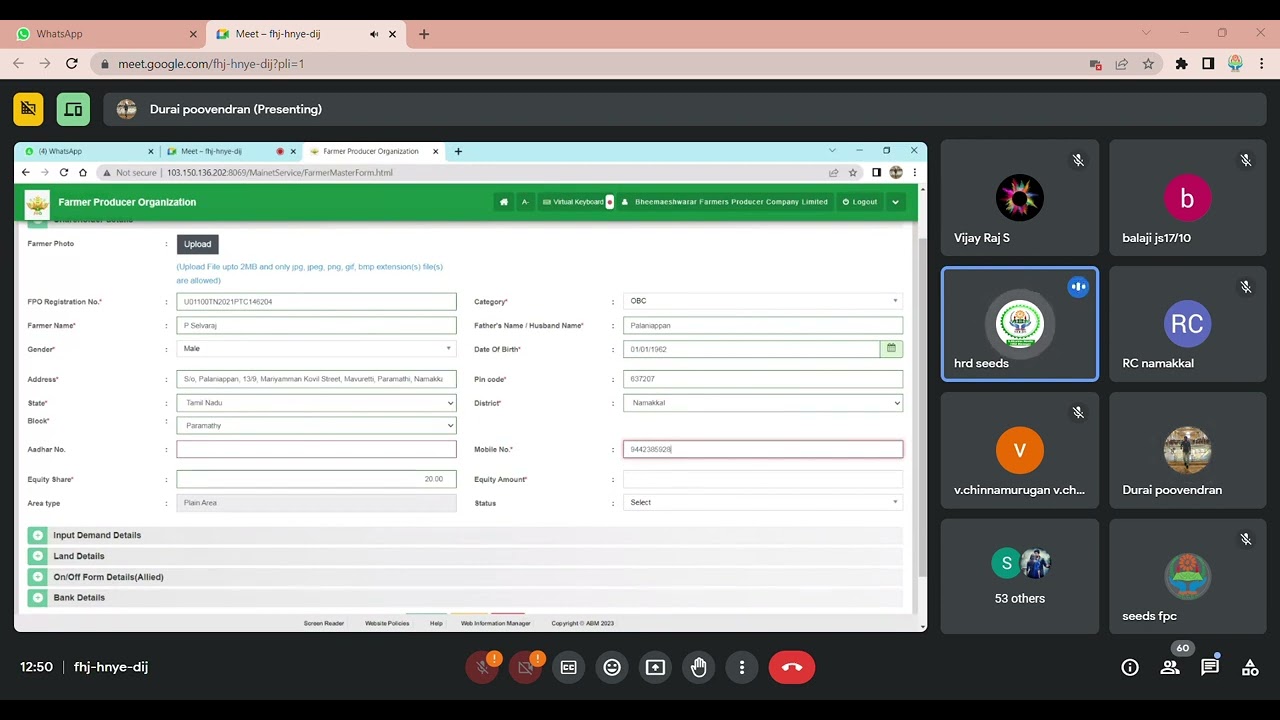
Task: Open Help footer link
Action: (436, 623)
